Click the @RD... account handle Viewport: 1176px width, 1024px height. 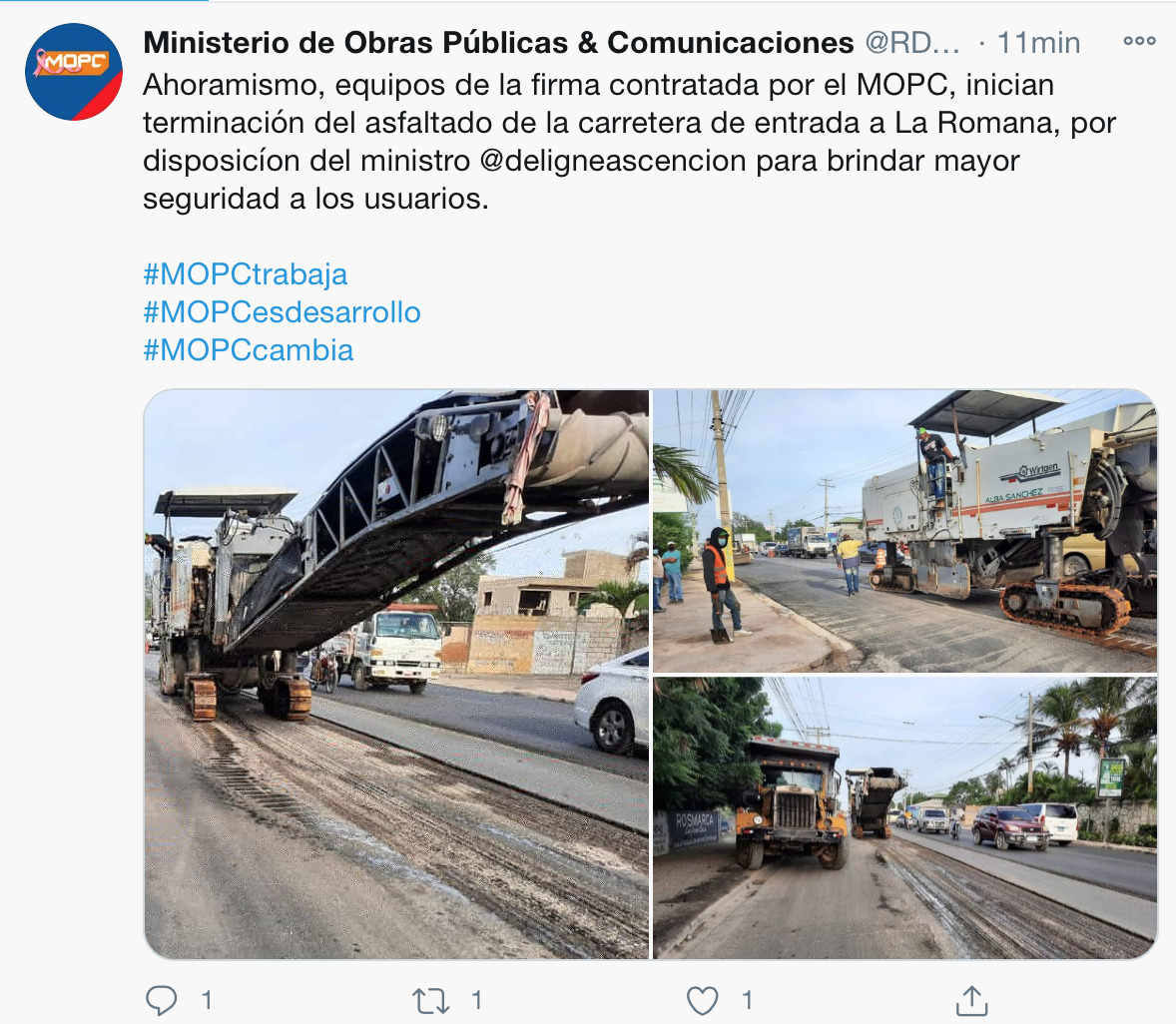[912, 43]
